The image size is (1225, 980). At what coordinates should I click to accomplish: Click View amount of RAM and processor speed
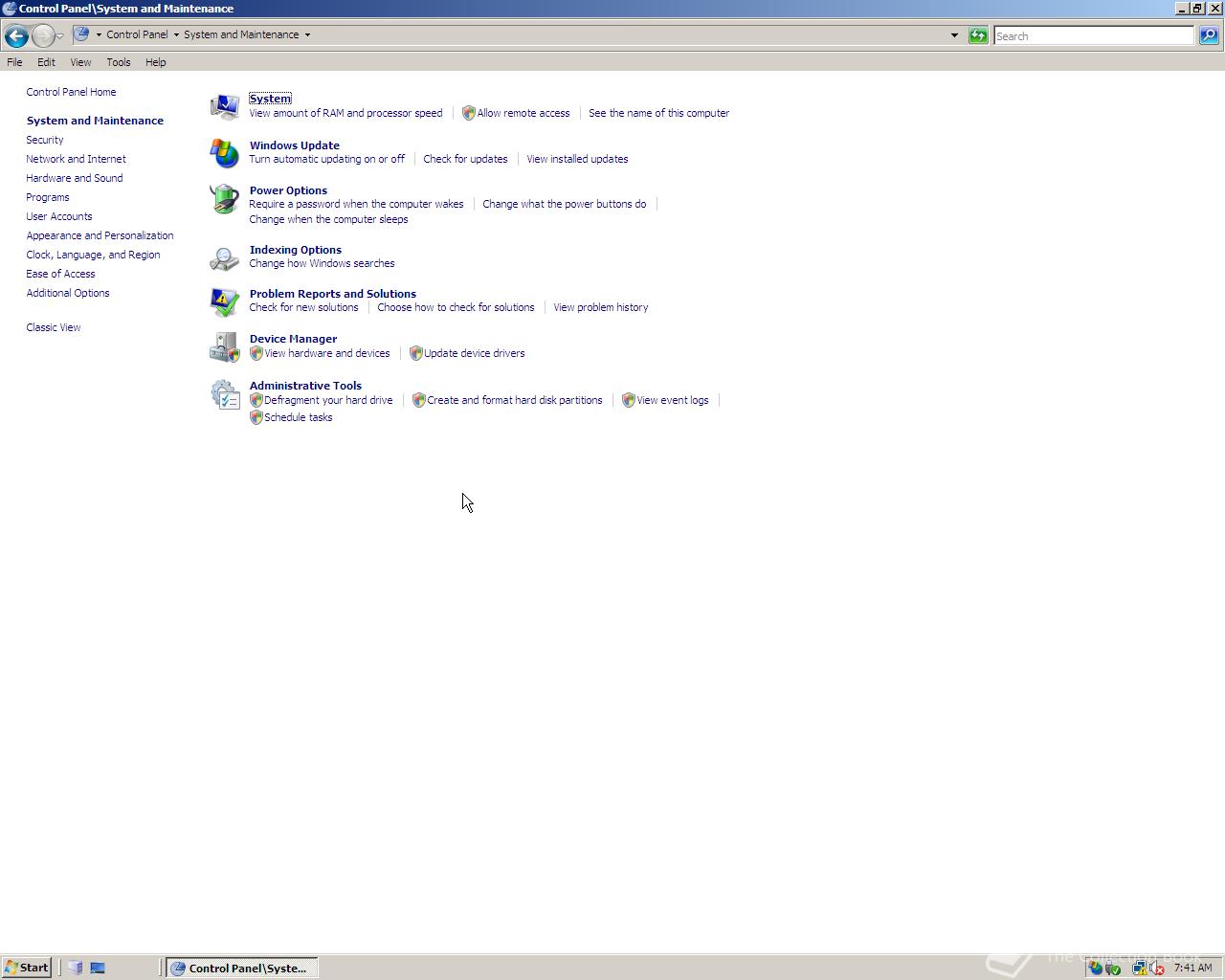(345, 113)
